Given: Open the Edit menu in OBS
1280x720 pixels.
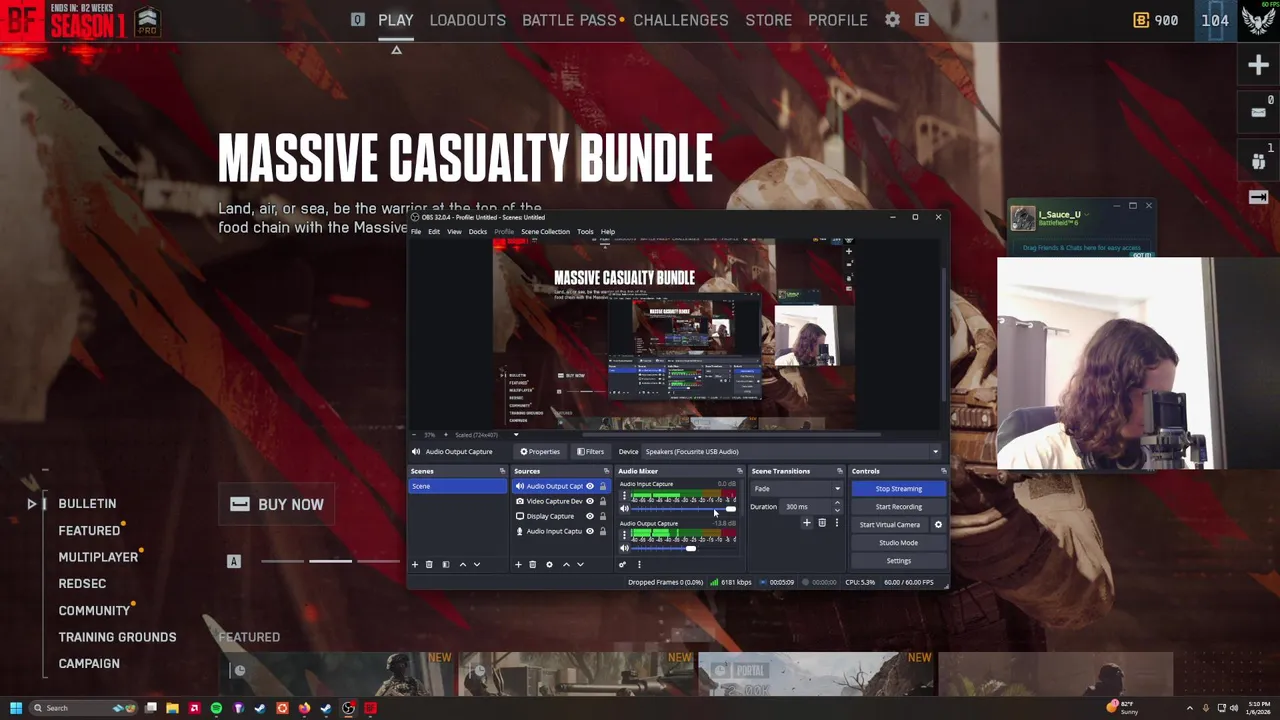Looking at the screenshot, I should [434, 232].
